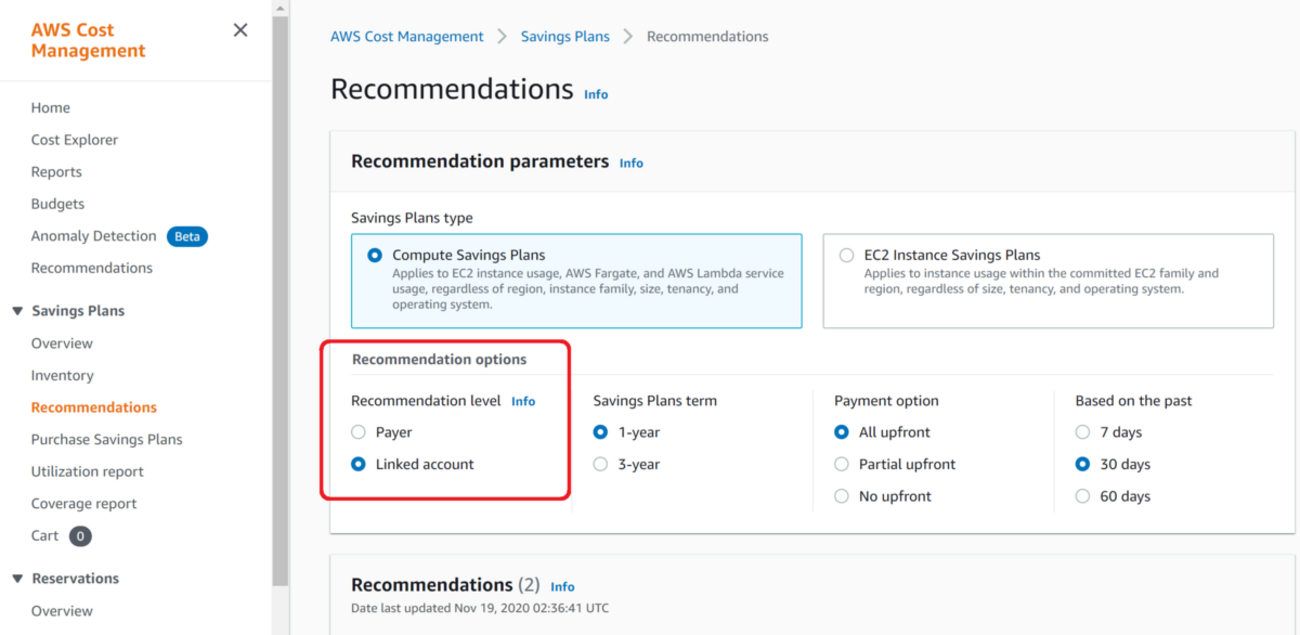Screen dimensions: 1300x635
Task: Click the Info link next to Recommendations heading
Action: (x=596, y=94)
